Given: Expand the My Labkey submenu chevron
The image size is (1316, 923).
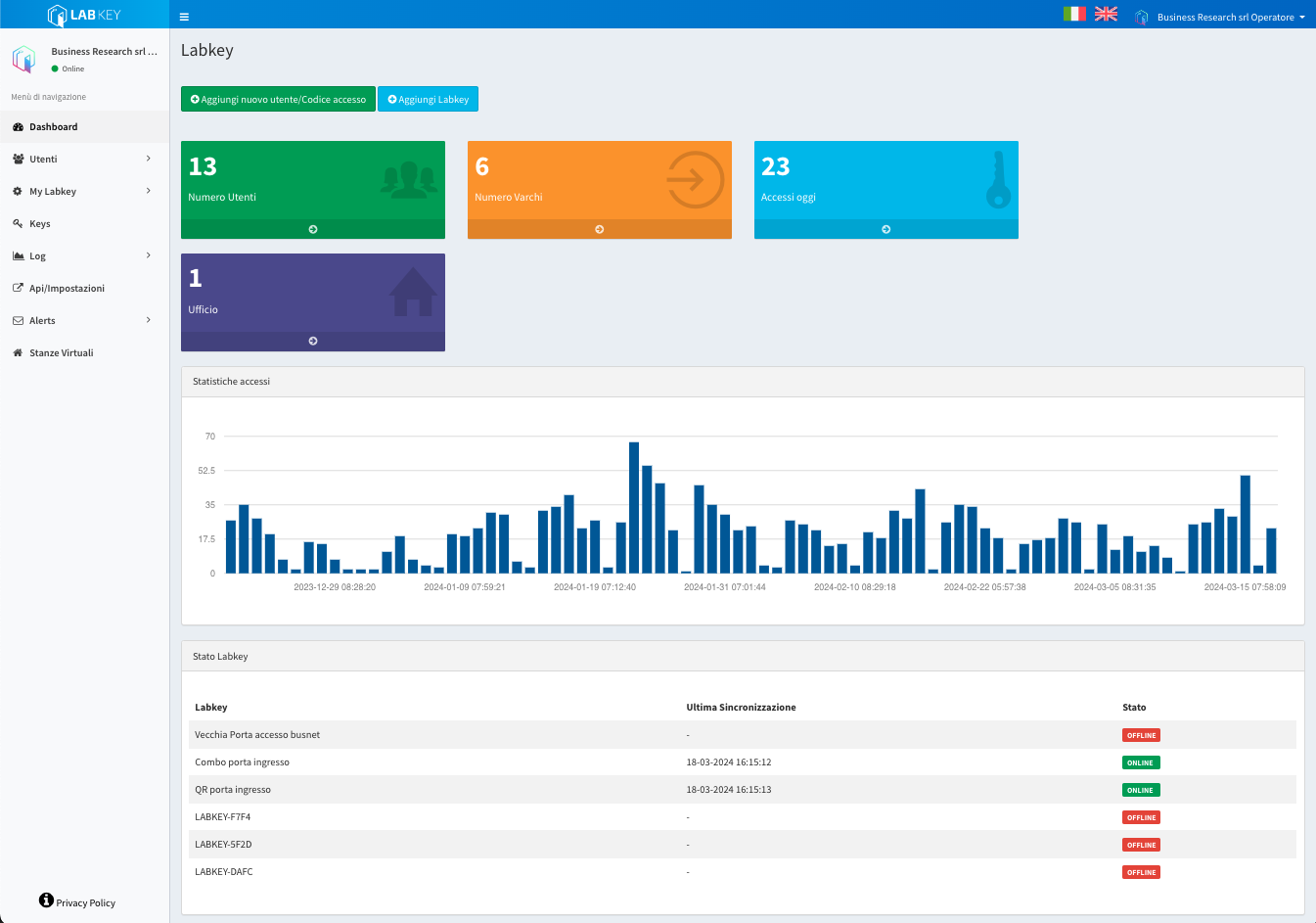Looking at the screenshot, I should coord(149,191).
